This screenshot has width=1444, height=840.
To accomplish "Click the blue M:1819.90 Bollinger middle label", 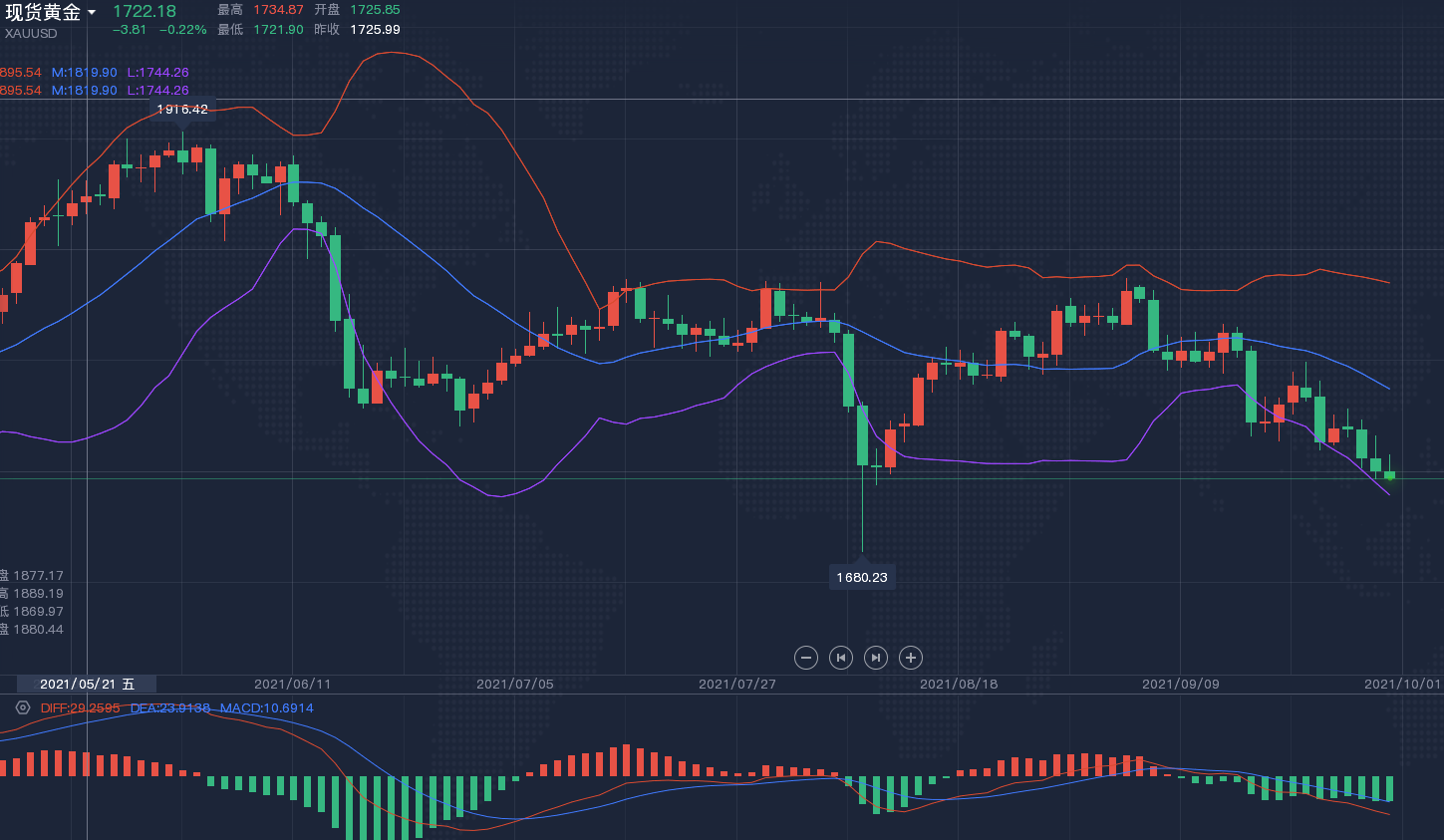I will 85,73.
